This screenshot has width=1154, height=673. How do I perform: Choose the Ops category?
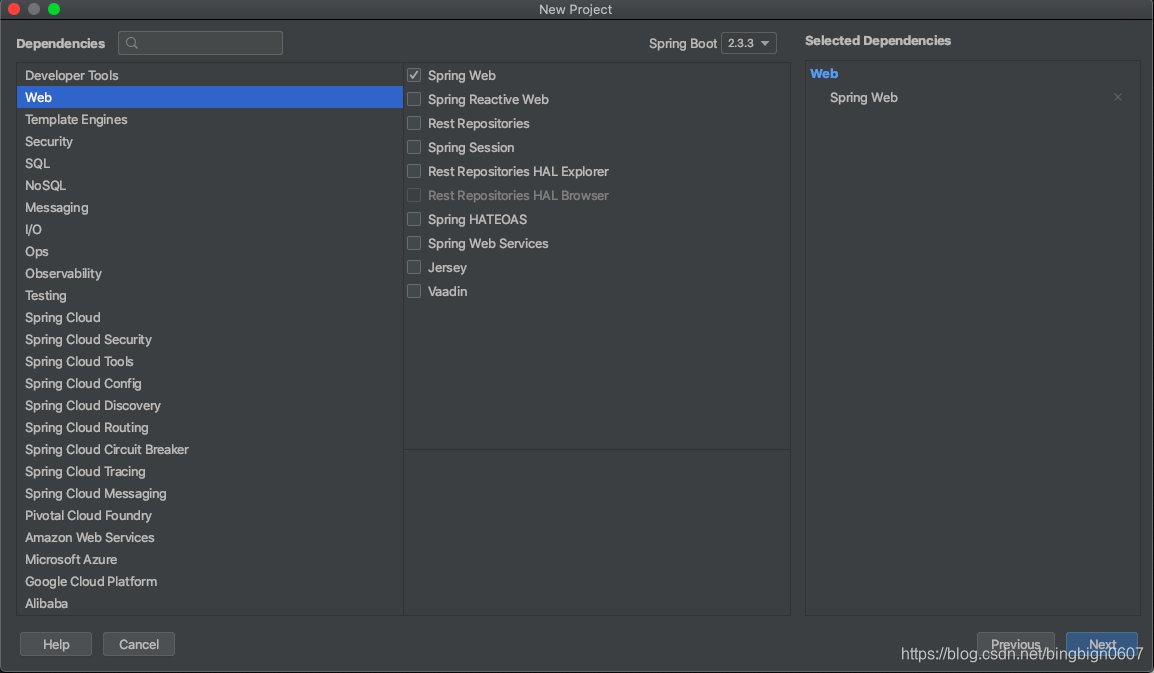[210, 252]
